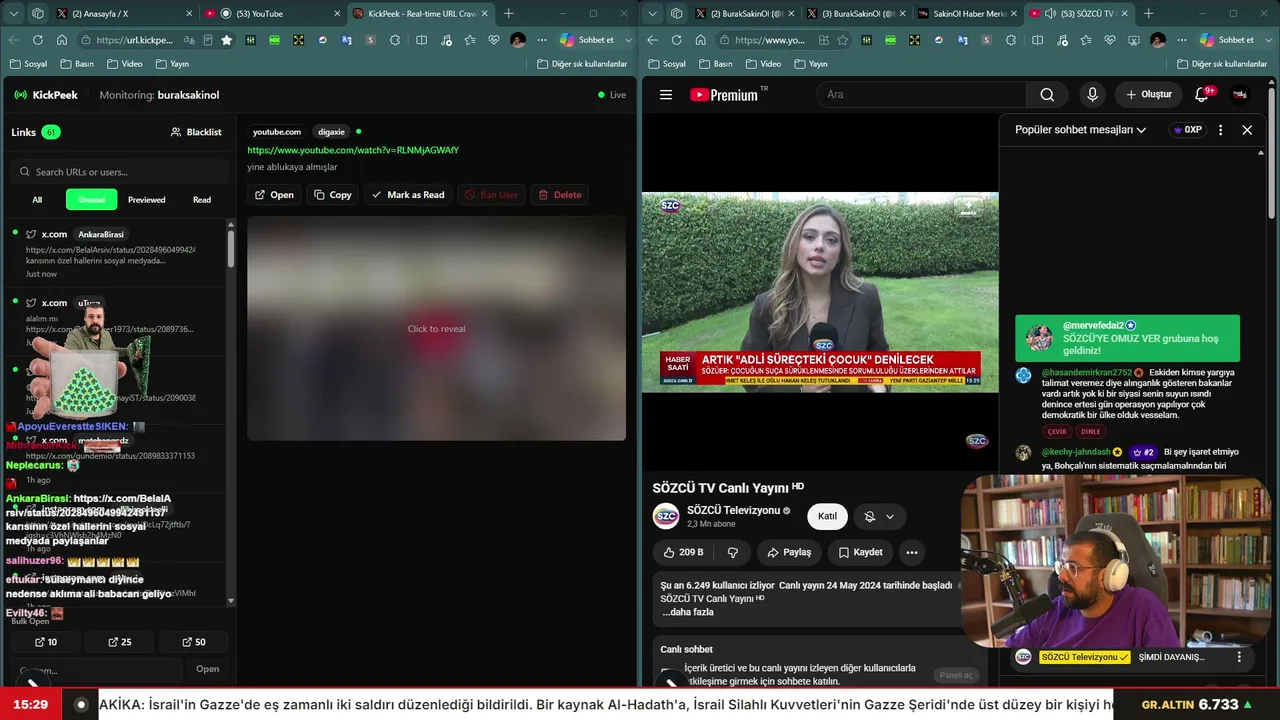Viewport: 1280px width, 720px height.
Task: Expand Popüler sohbet mesajları chat mode dropdown
Action: pyautogui.click(x=1081, y=130)
